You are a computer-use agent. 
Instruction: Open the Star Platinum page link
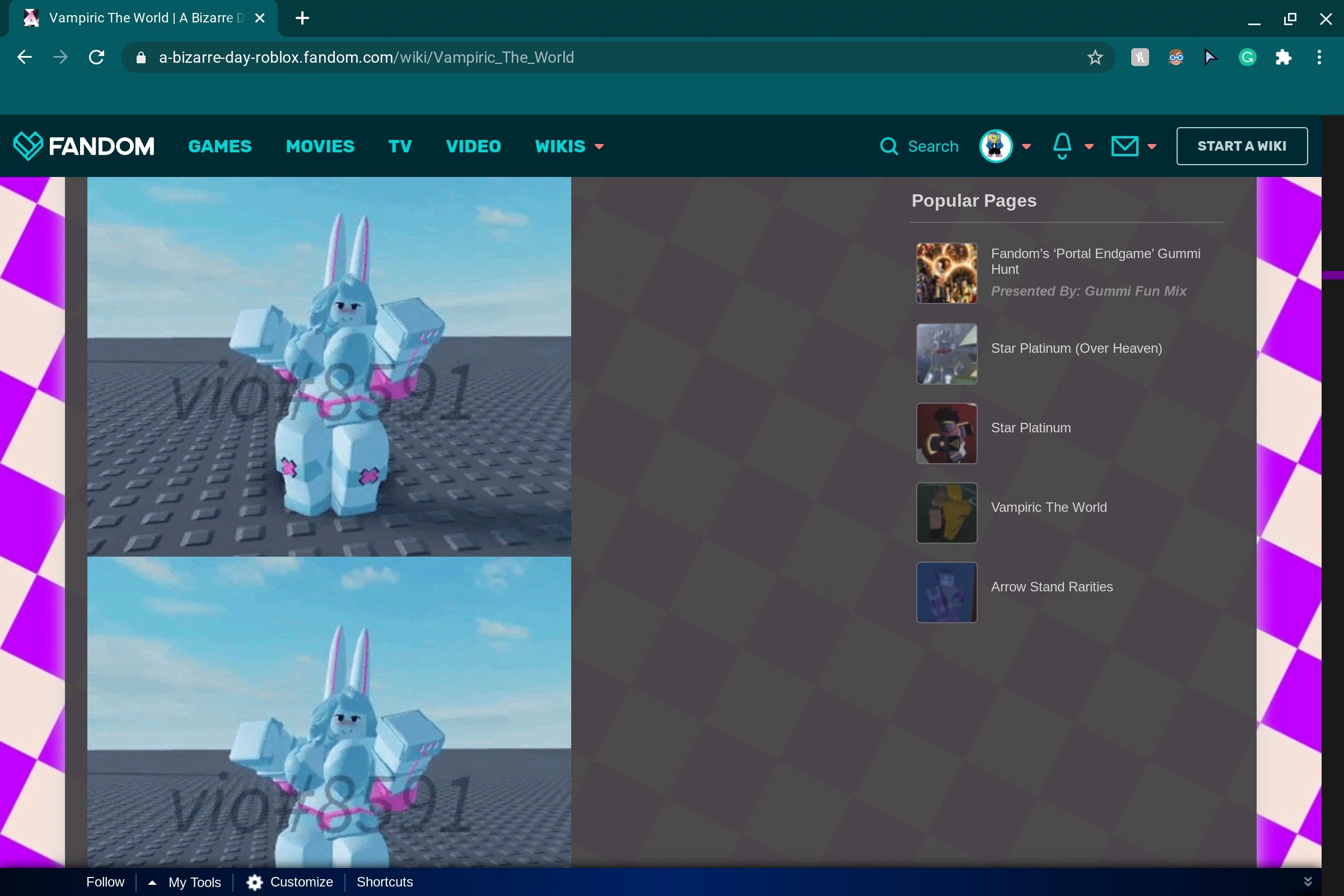click(x=1031, y=428)
